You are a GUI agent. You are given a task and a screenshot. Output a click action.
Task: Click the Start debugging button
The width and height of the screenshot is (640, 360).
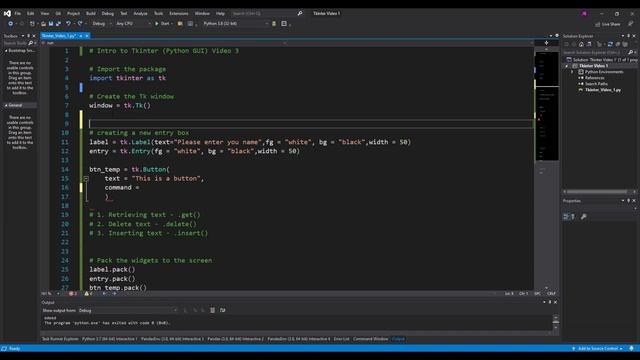tap(162, 24)
